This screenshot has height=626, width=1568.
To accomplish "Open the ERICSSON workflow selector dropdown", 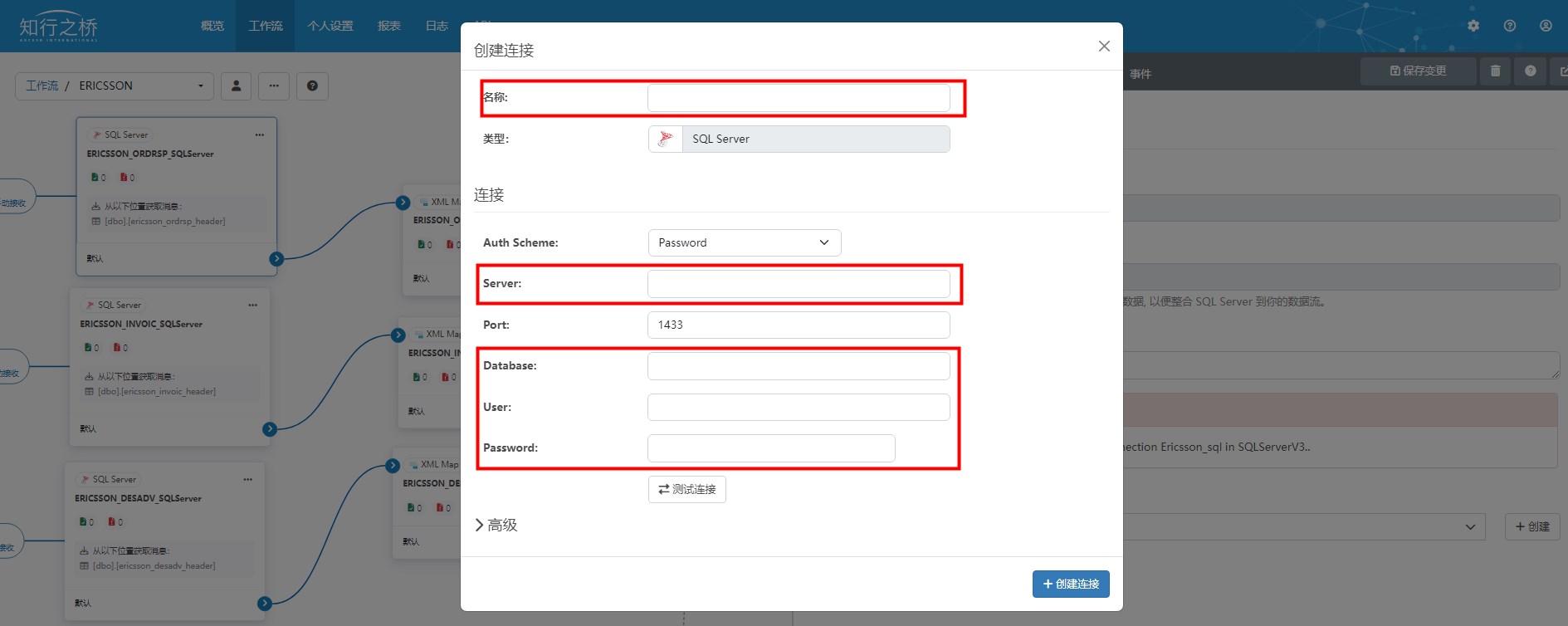I will (115, 86).
